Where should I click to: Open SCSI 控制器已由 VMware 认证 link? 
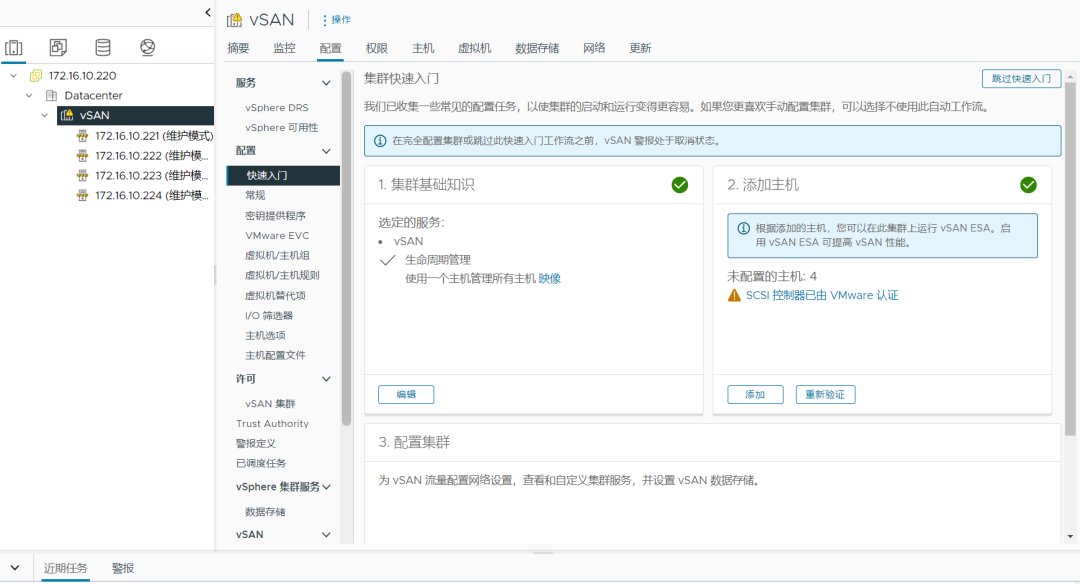pyautogui.click(x=822, y=295)
